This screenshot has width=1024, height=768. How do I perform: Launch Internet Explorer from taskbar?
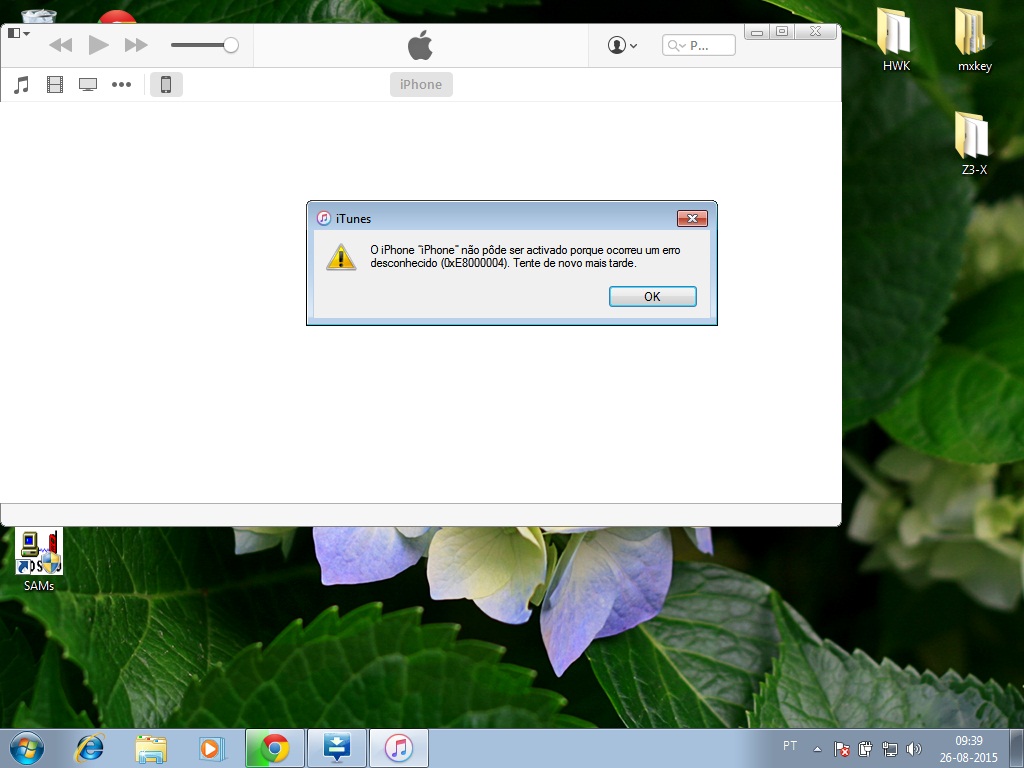tap(89, 748)
